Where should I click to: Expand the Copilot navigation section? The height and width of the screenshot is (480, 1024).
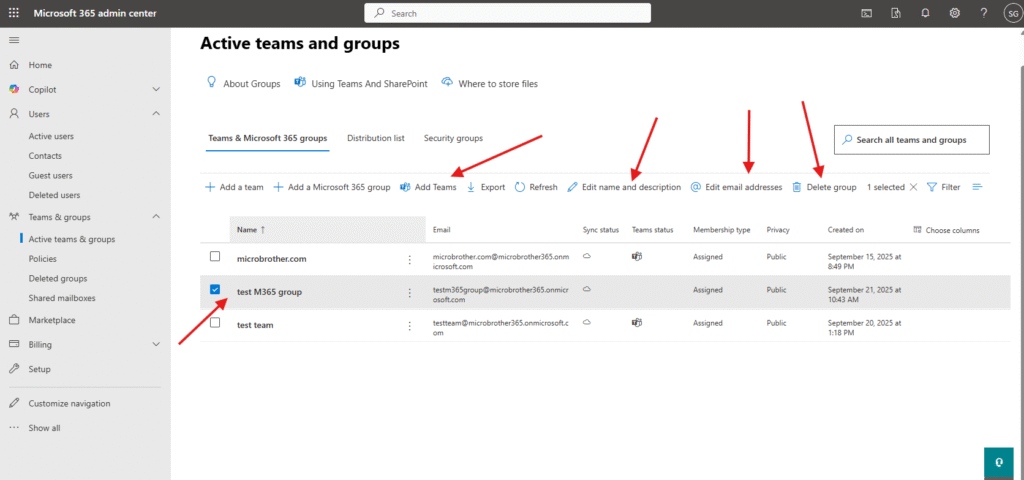(156, 89)
